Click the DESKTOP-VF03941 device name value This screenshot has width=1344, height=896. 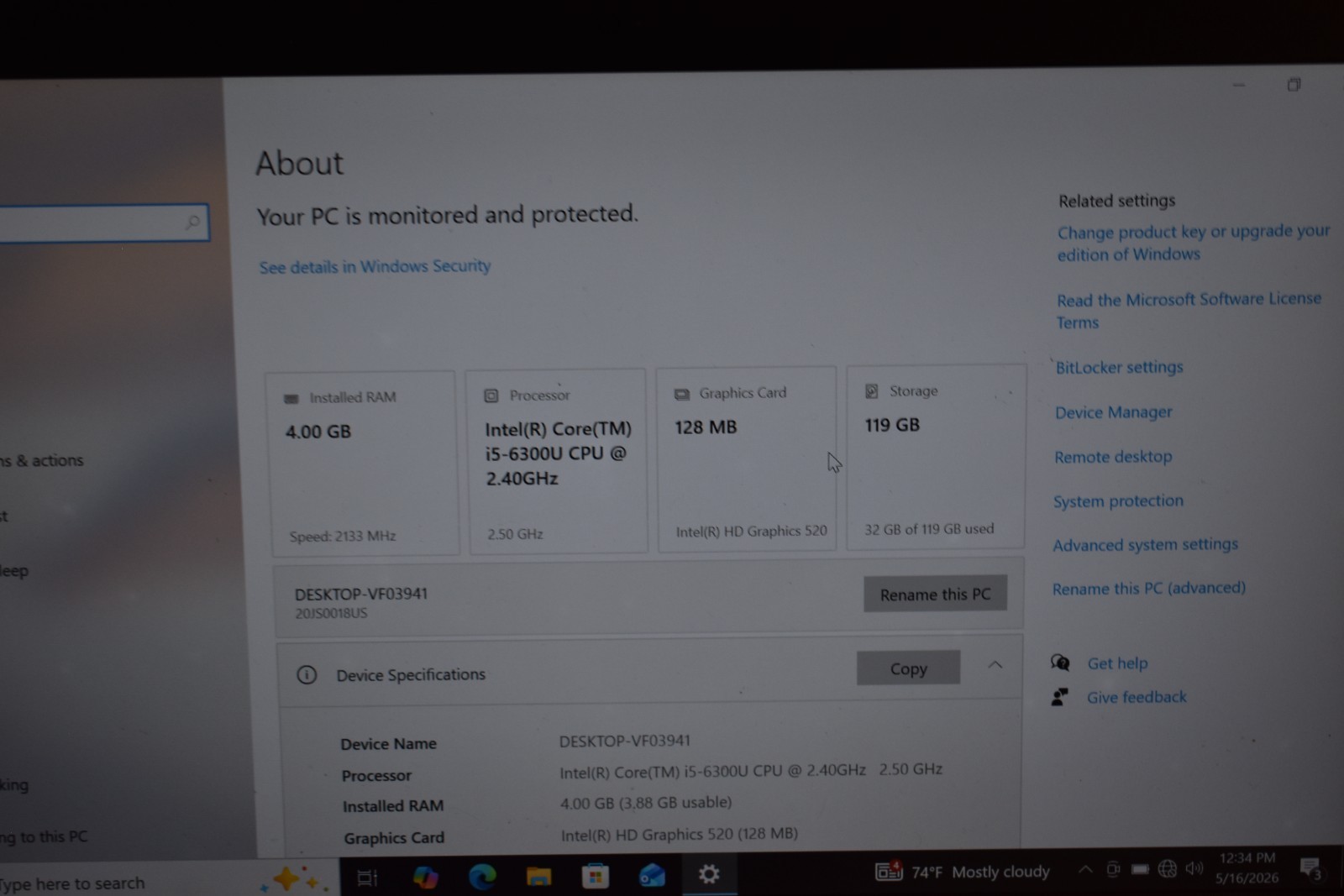[x=624, y=741]
